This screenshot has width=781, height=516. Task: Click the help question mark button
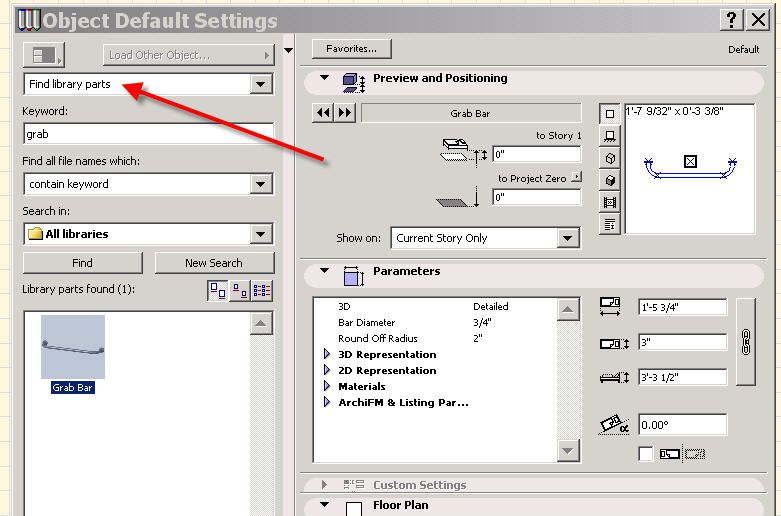(731, 20)
